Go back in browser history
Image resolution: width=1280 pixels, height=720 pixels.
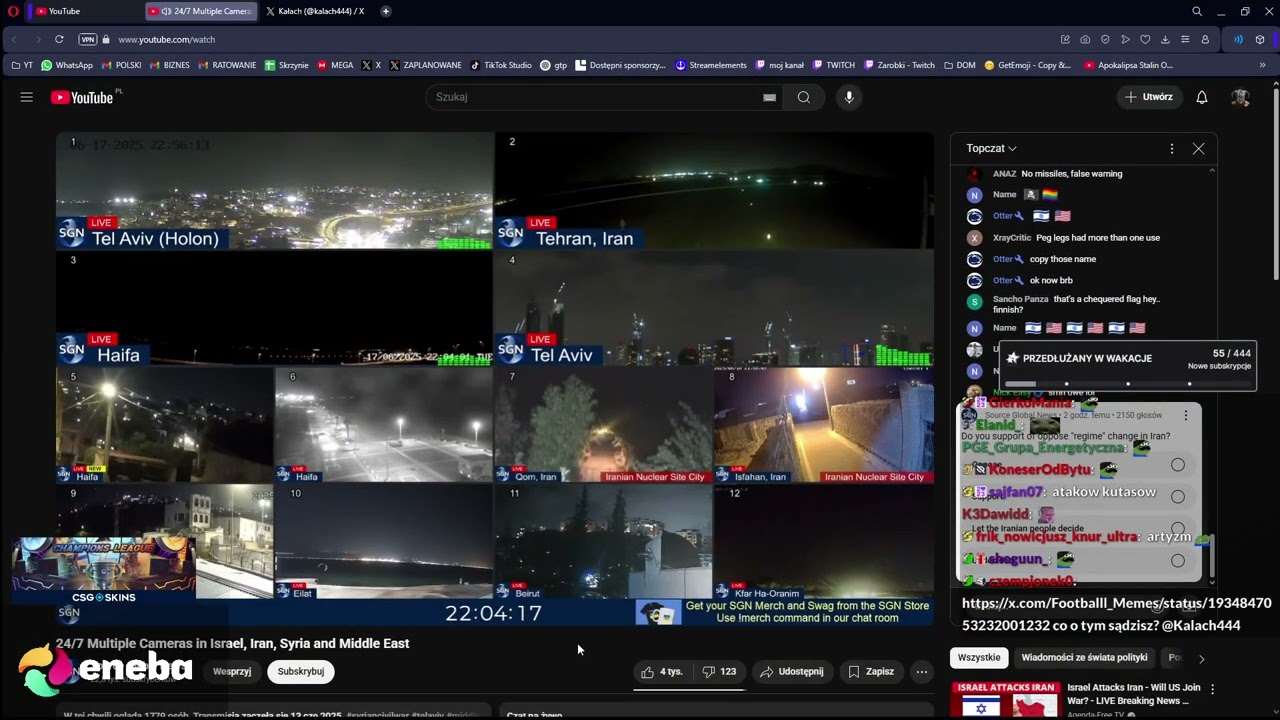click(x=14, y=39)
